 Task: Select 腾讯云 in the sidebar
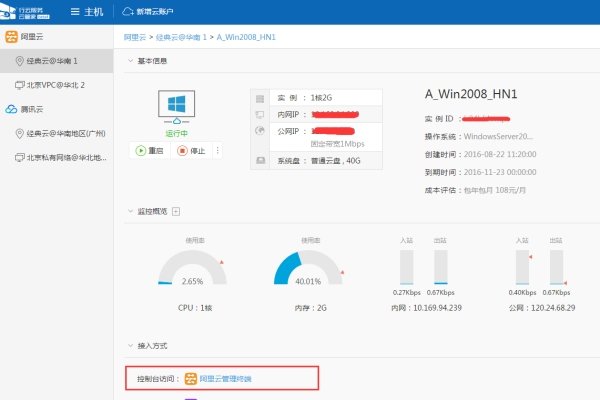[32, 109]
